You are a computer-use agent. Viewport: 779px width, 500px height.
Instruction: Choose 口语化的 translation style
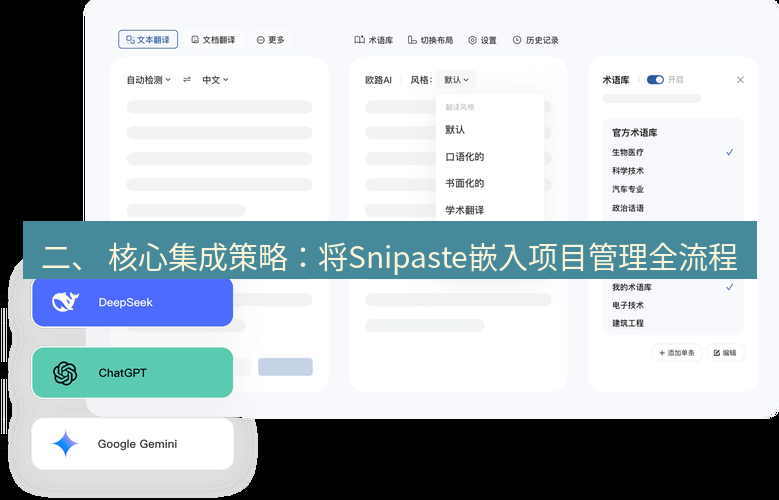465,157
